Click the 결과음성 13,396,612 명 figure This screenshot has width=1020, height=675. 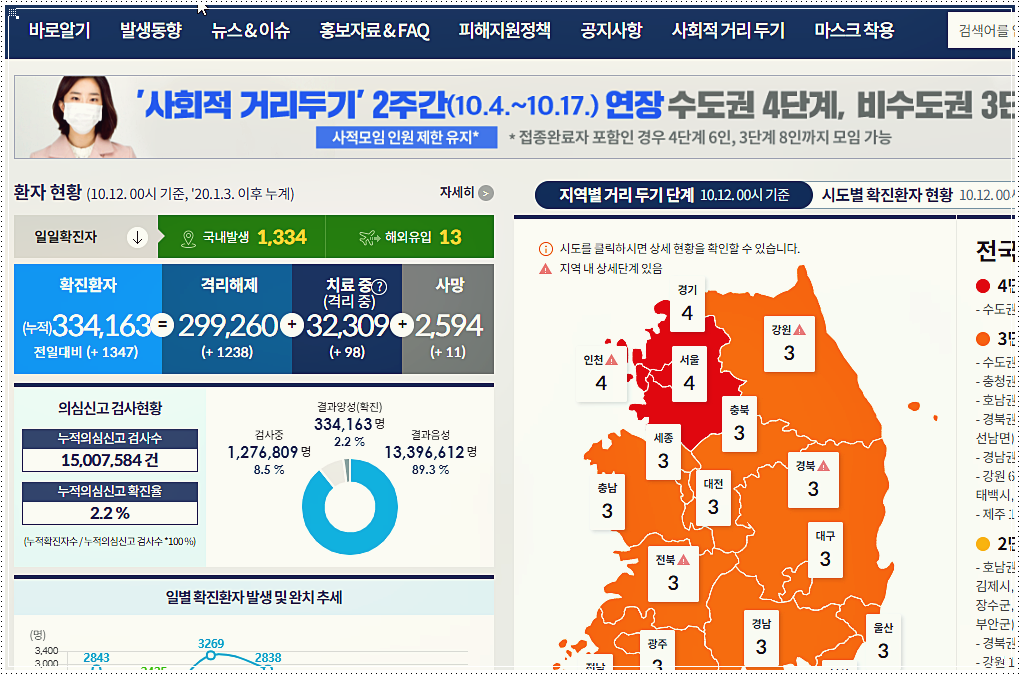tap(431, 452)
